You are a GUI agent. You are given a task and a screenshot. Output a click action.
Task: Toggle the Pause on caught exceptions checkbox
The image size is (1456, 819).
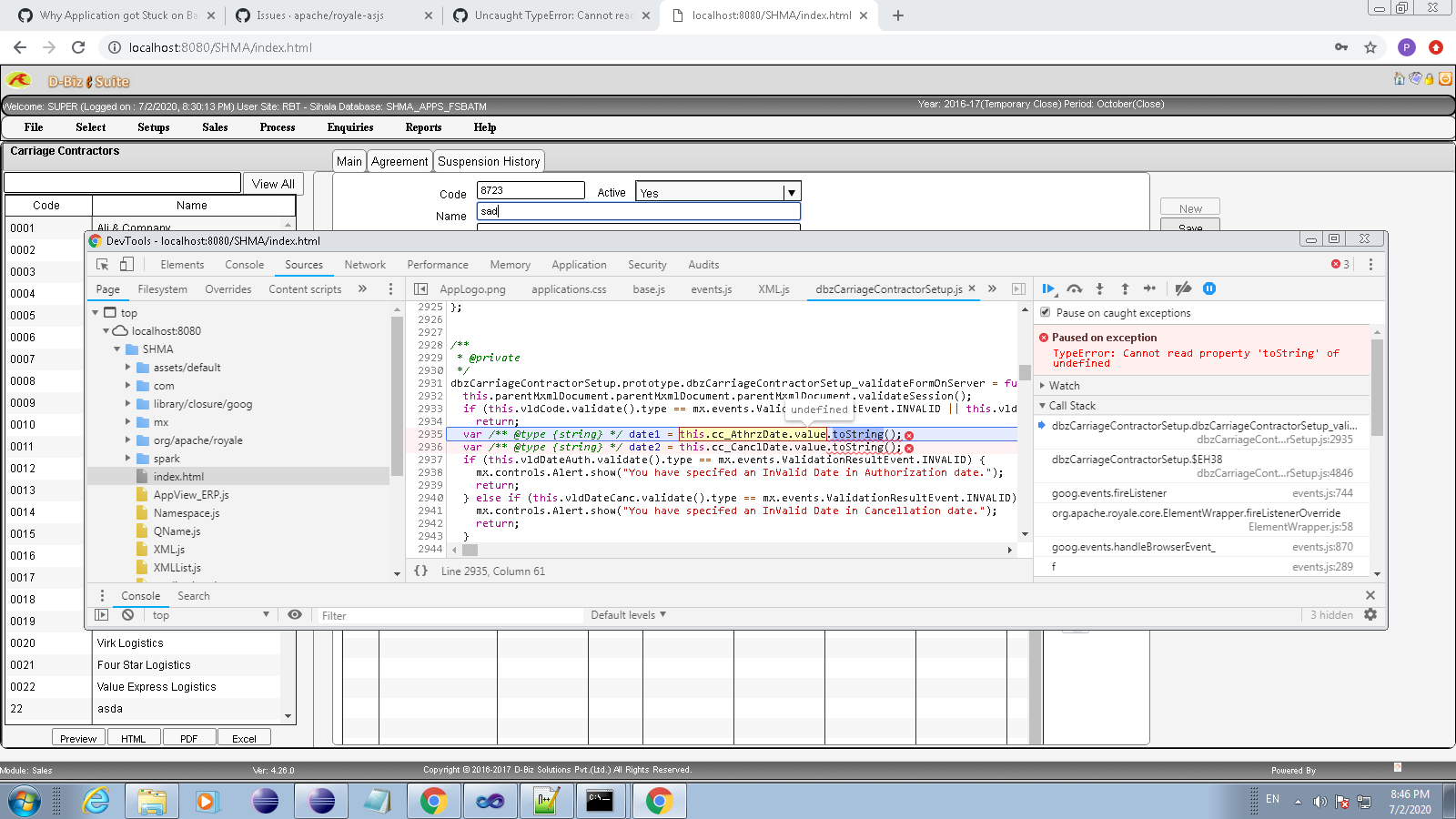point(1045,312)
